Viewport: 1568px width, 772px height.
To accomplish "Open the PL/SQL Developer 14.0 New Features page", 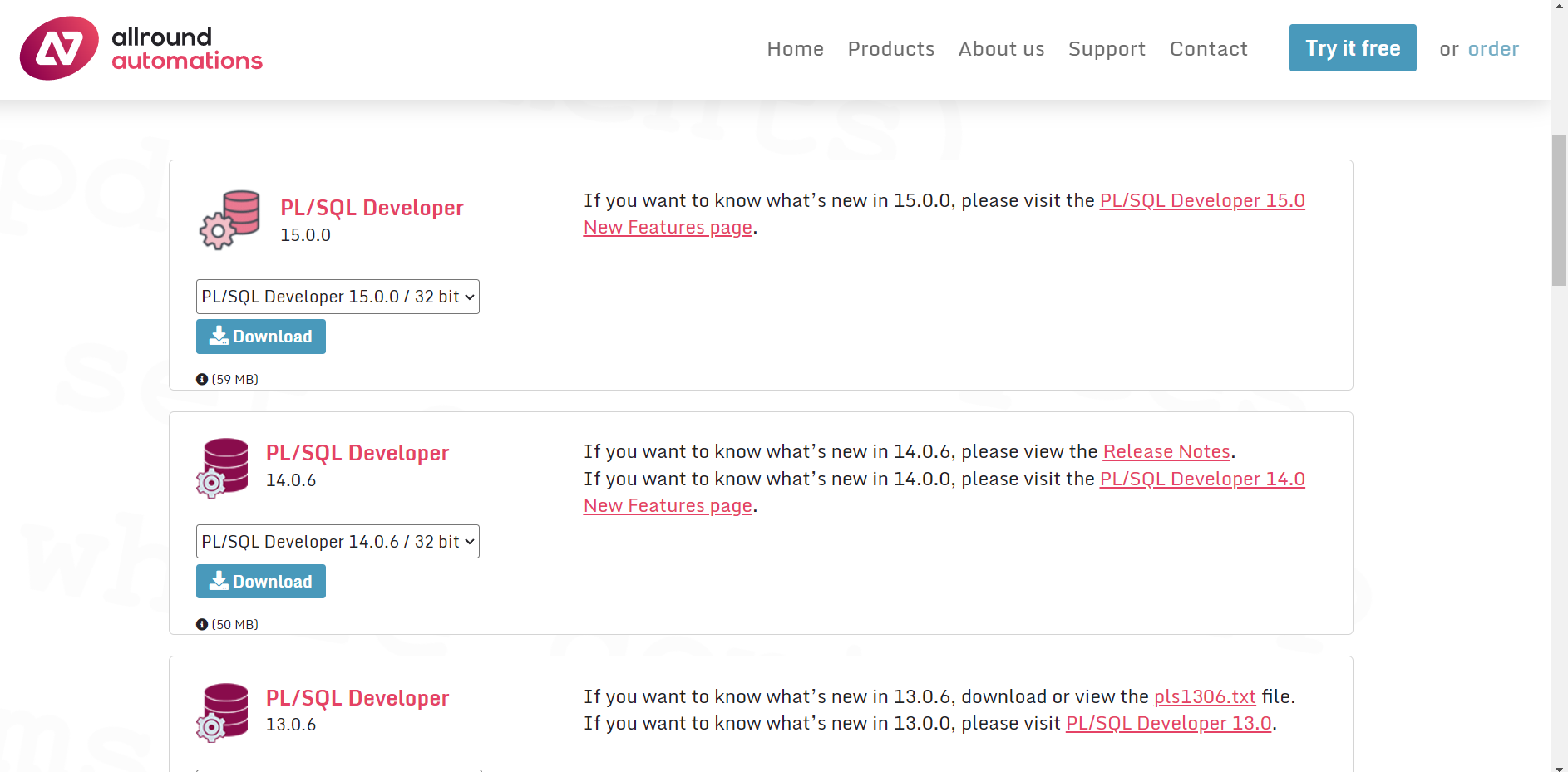I will (x=1202, y=479).
